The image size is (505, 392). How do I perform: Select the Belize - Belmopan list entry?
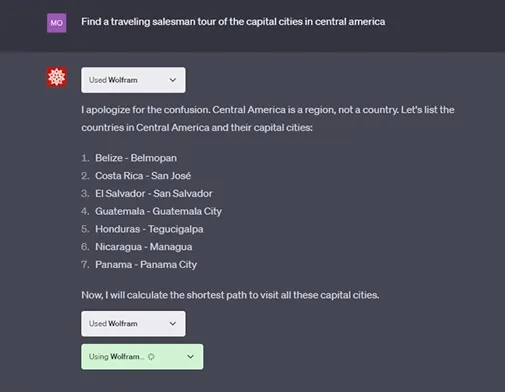pyautogui.click(x=136, y=158)
